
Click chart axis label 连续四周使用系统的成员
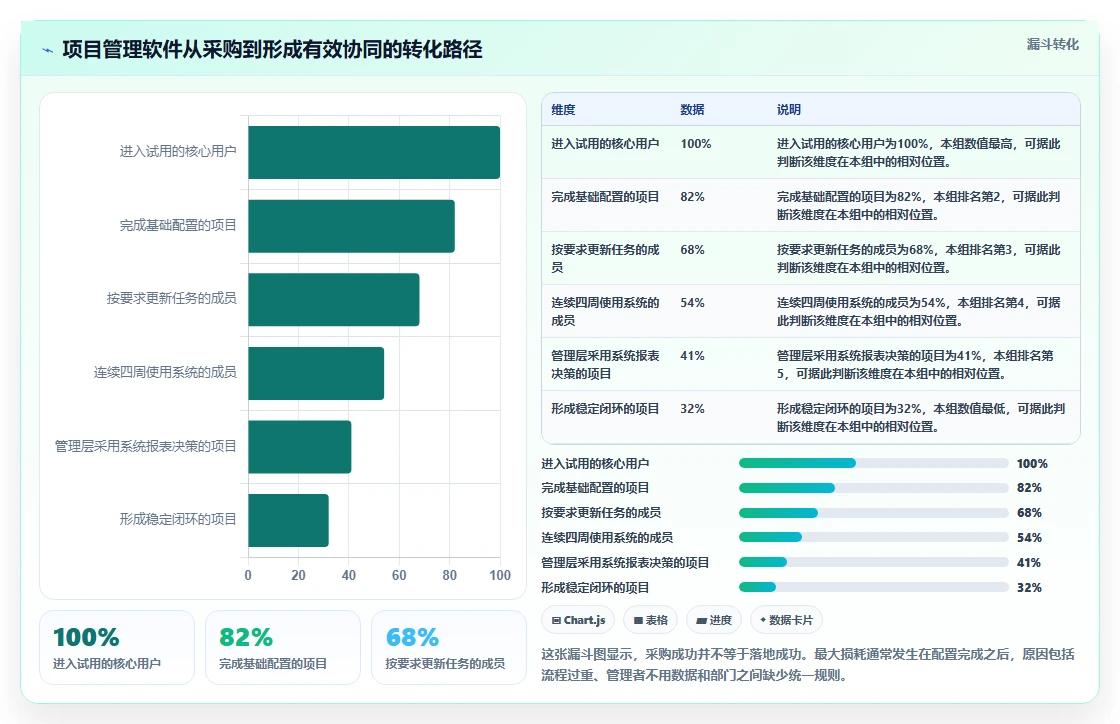coord(165,372)
